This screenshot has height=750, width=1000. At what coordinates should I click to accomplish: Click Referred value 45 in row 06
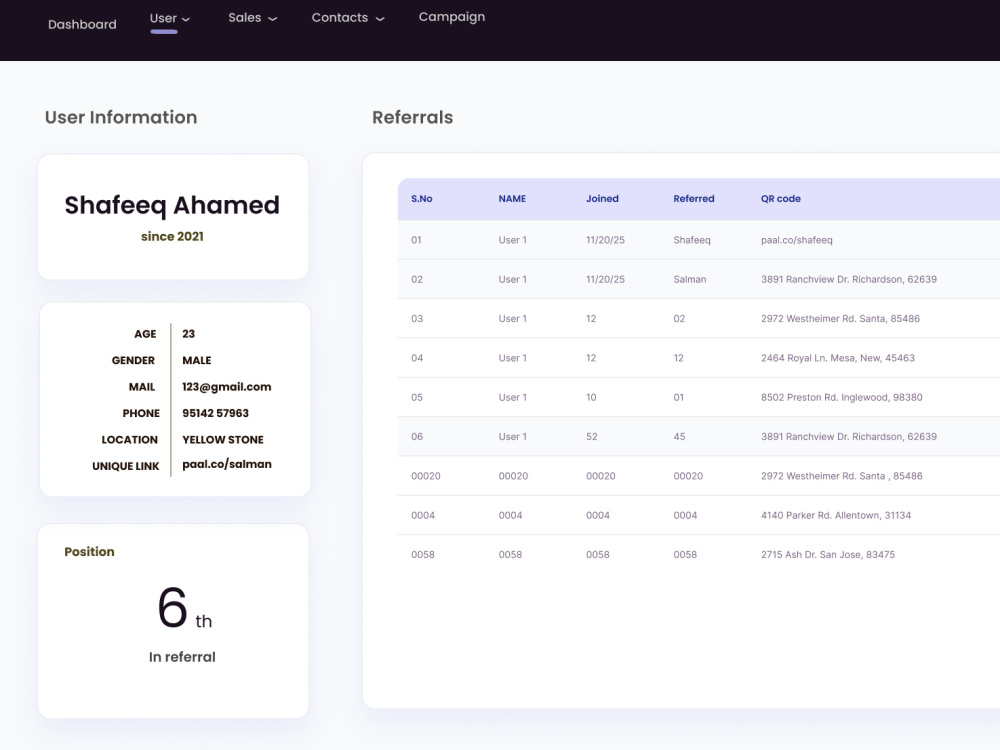(x=679, y=437)
